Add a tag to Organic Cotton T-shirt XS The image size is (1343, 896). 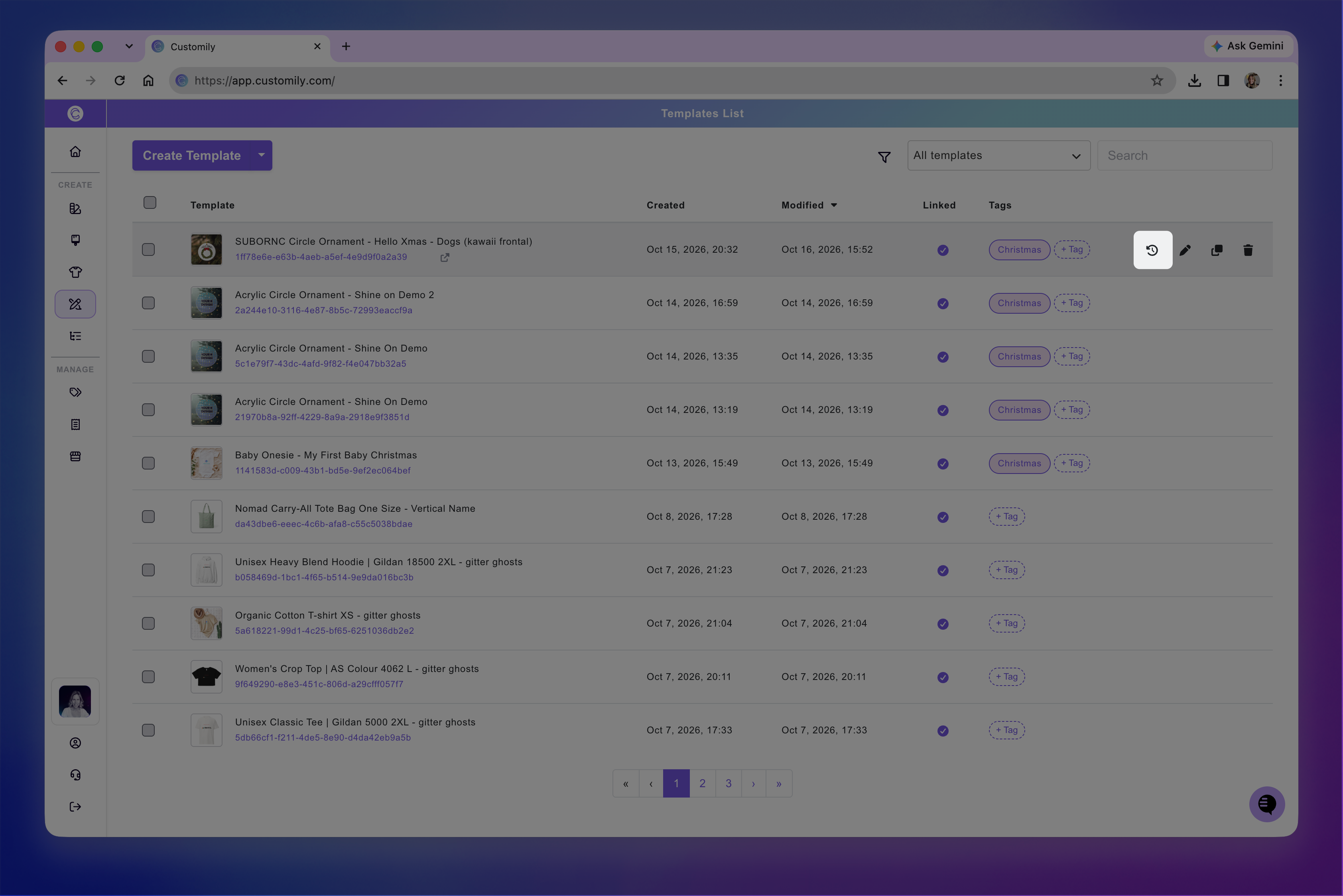pos(1007,623)
